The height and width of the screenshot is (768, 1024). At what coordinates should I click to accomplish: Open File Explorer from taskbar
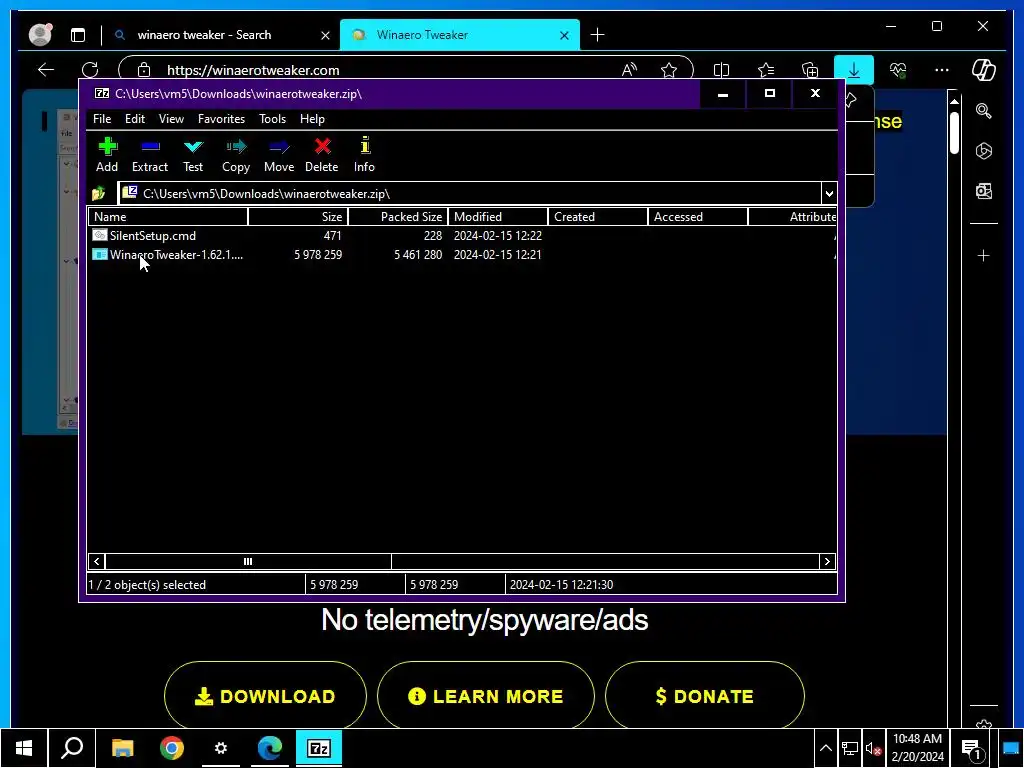(123, 748)
